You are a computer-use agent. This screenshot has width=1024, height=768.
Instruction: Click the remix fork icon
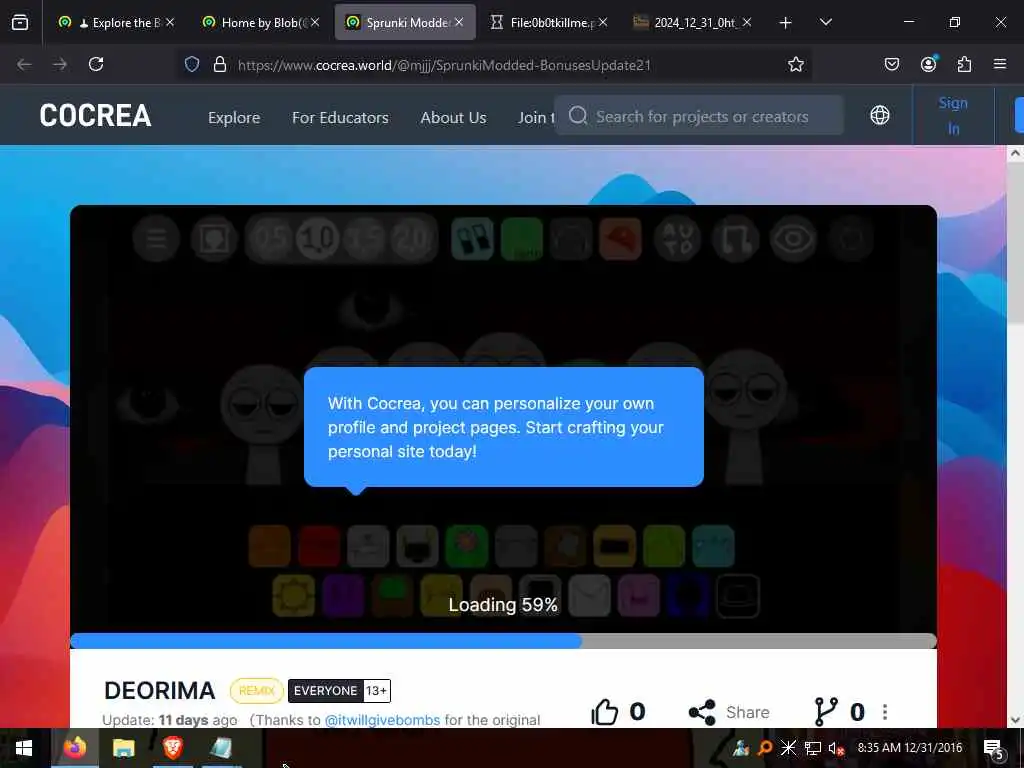pyautogui.click(x=825, y=711)
